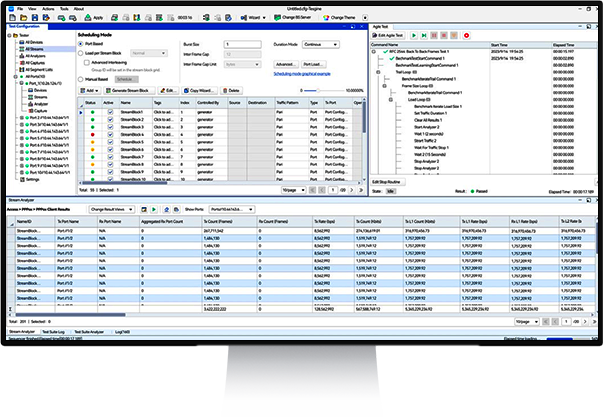Open the Add dropdown button
Screen dimensions: 603x417
(x=89, y=91)
